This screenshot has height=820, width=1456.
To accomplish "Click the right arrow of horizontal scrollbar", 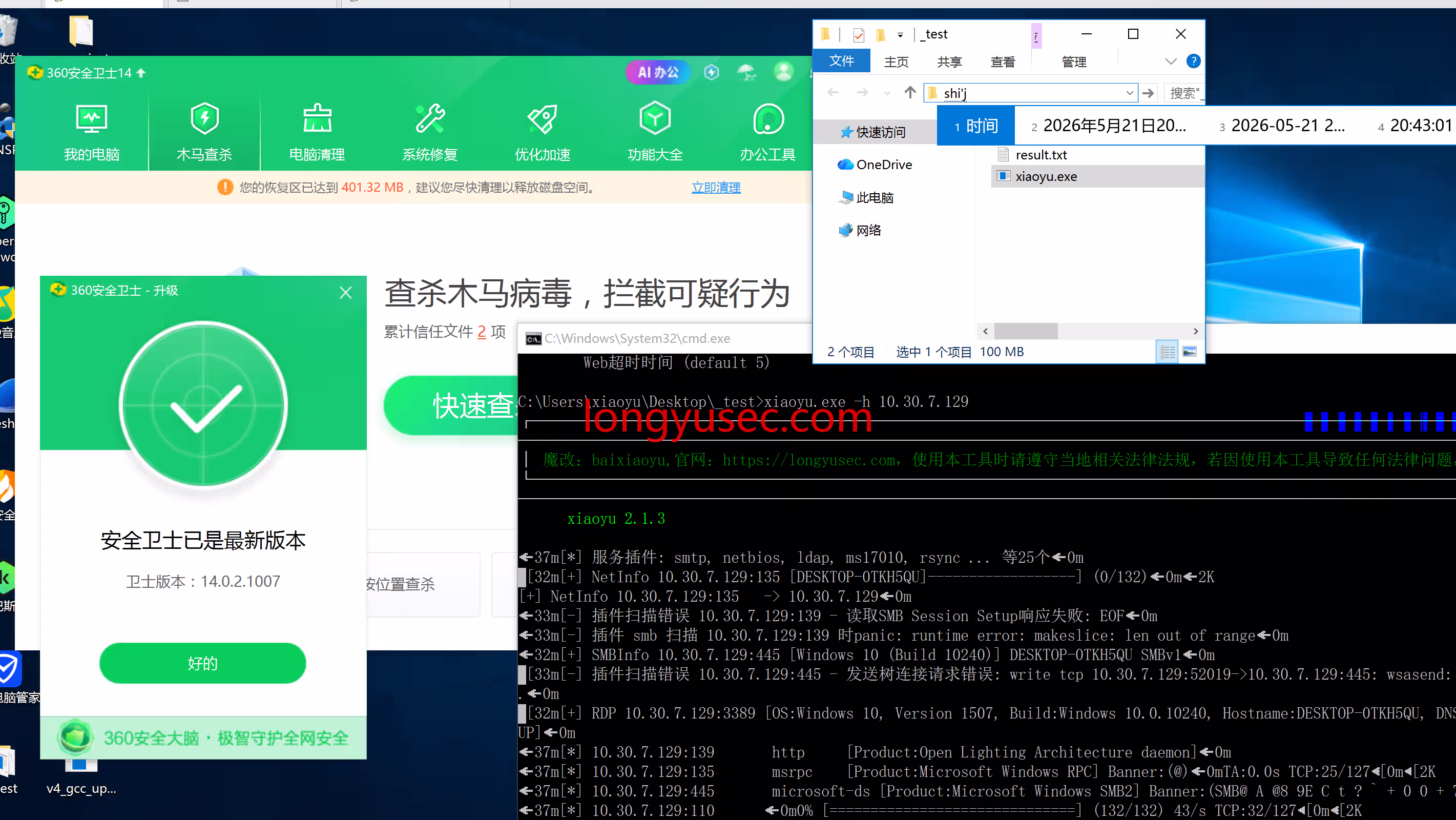I will (x=1195, y=332).
